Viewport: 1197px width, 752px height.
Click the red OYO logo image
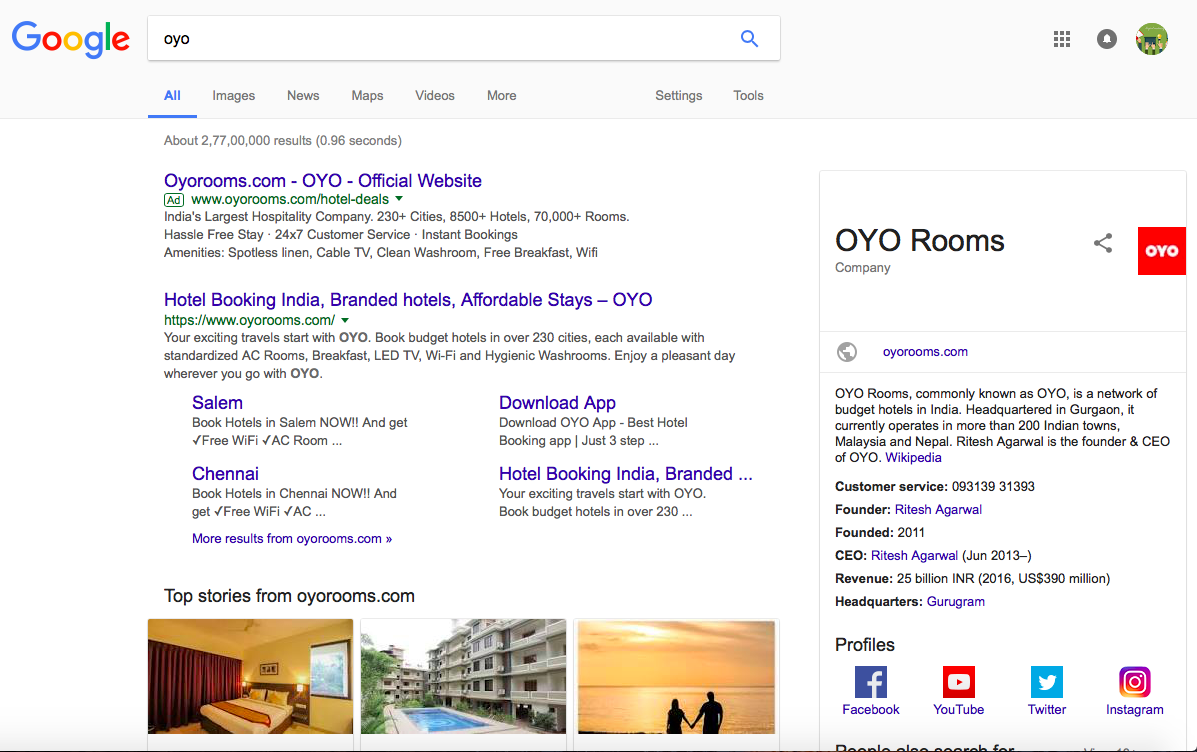[1161, 250]
